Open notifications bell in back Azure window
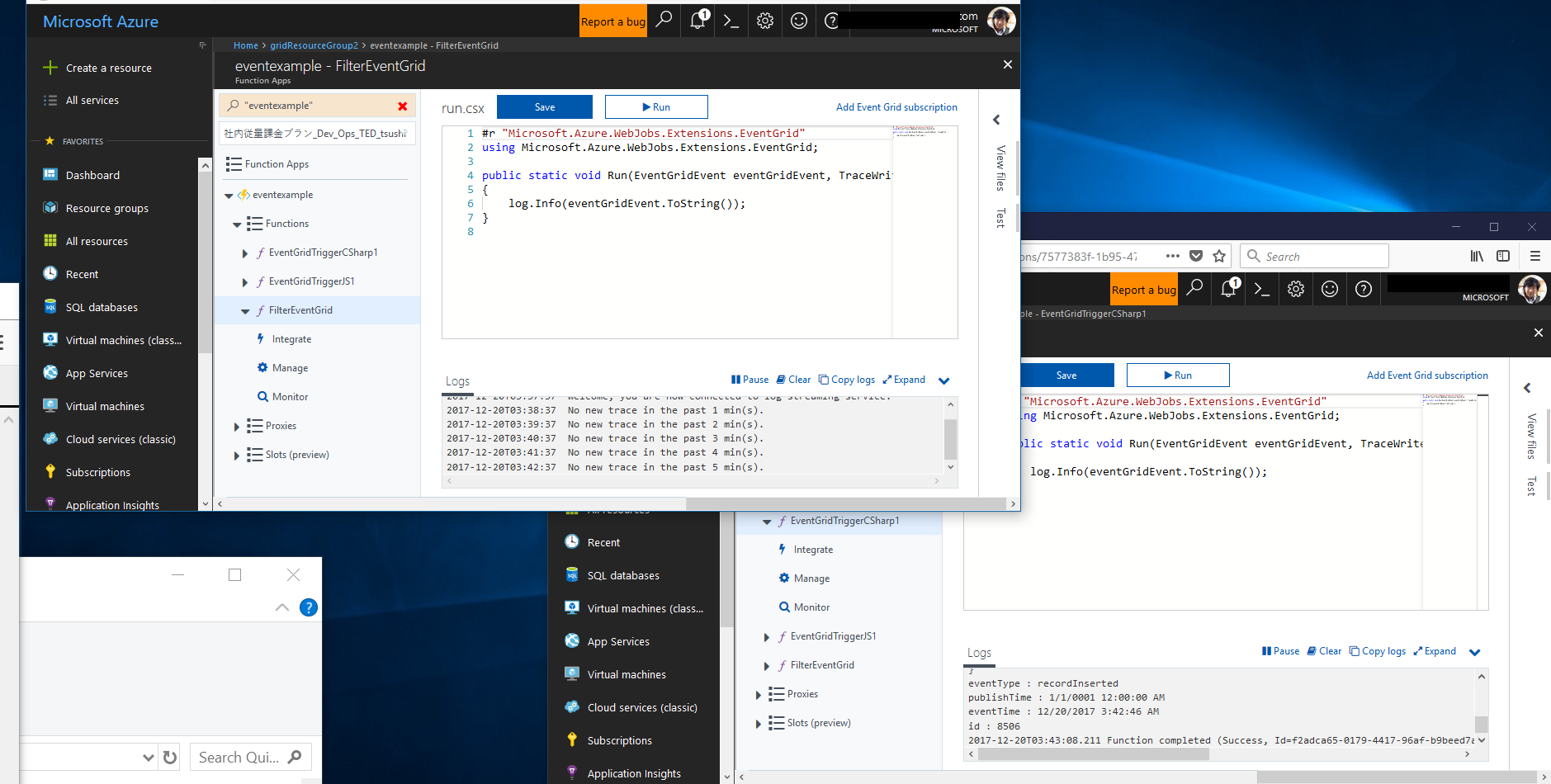The height and width of the screenshot is (784, 1551). [x=1229, y=289]
